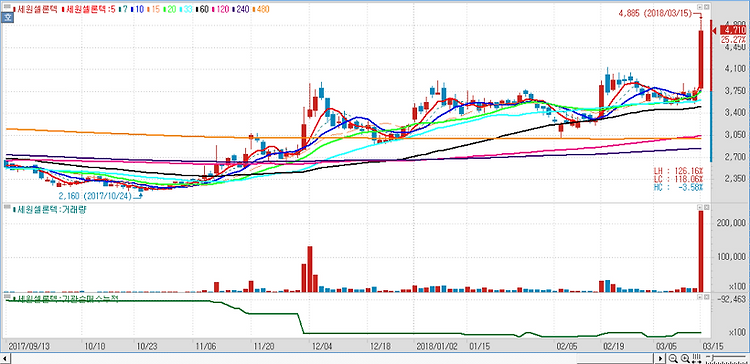Image resolution: width=750 pixels, height=364 pixels.
Task: Click the volume panel close icon
Action: [706, 208]
